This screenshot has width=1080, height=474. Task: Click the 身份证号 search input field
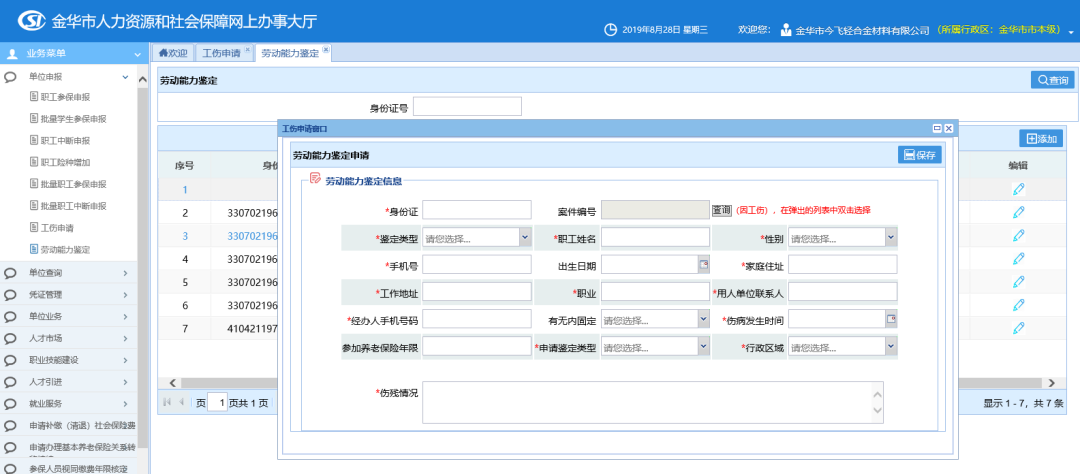click(467, 107)
